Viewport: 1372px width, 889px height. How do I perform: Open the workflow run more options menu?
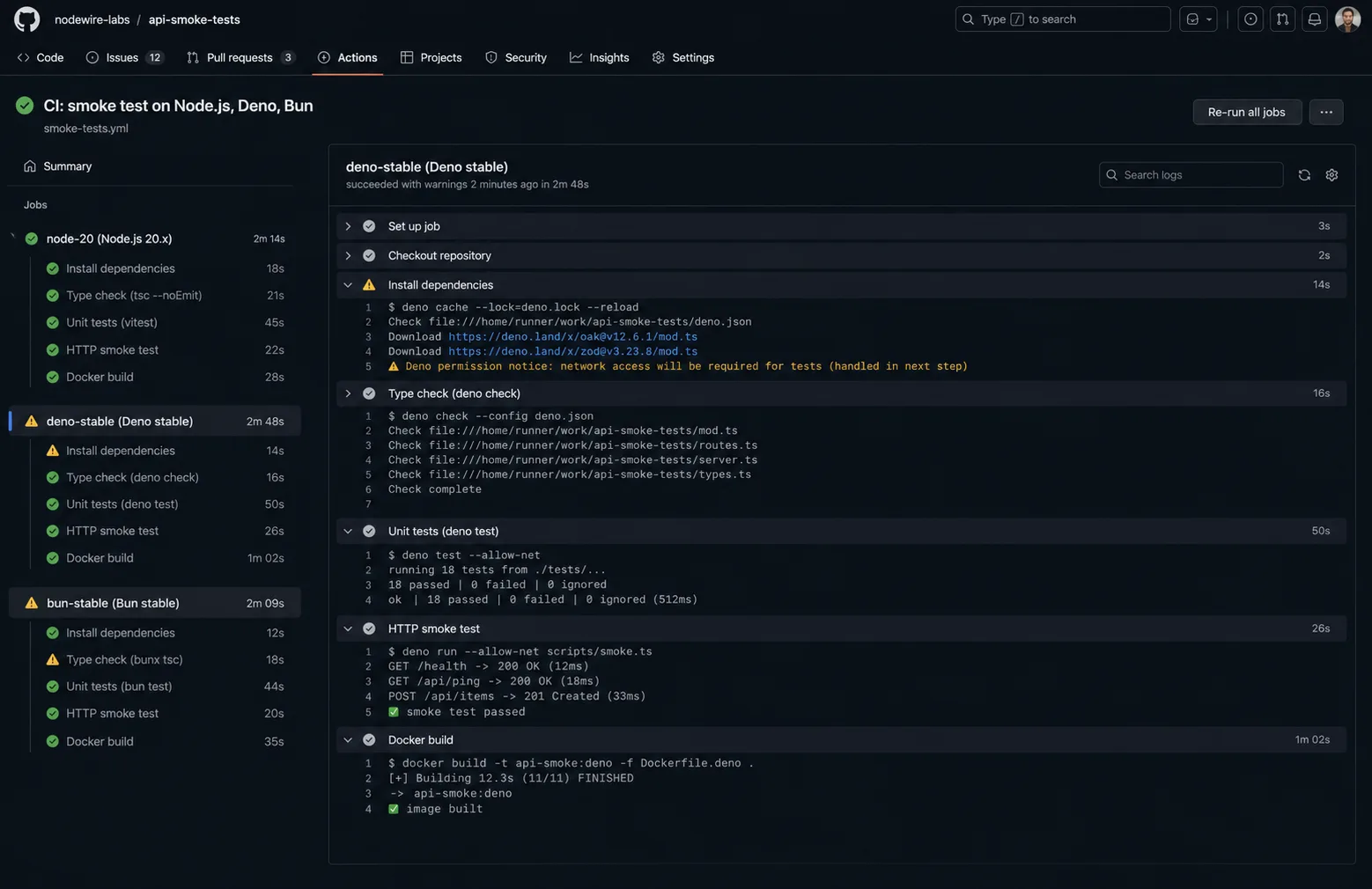(1325, 113)
